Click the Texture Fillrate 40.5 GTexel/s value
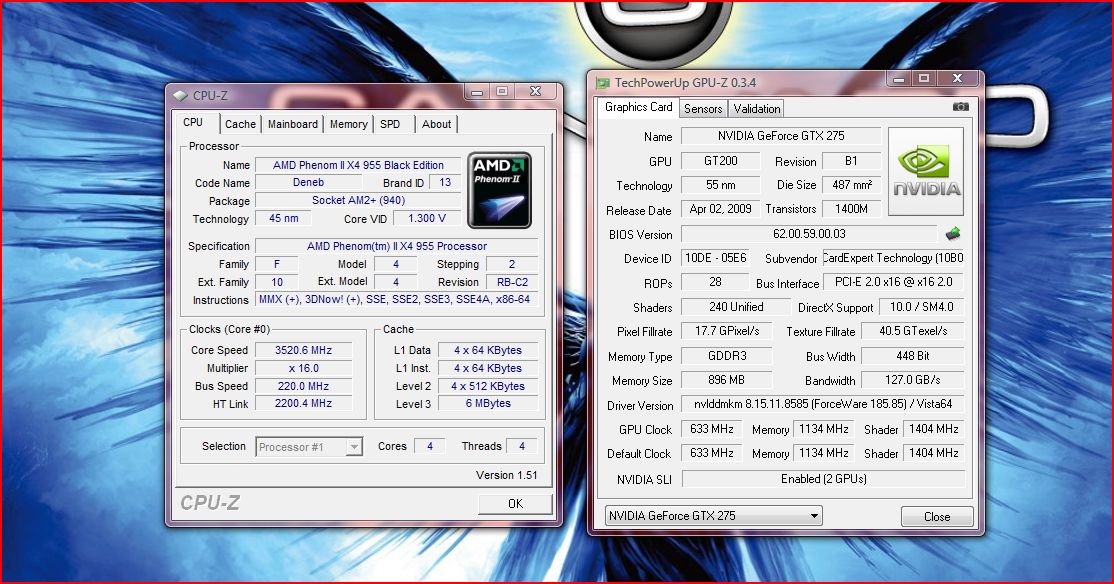1114x584 pixels. [x=912, y=331]
